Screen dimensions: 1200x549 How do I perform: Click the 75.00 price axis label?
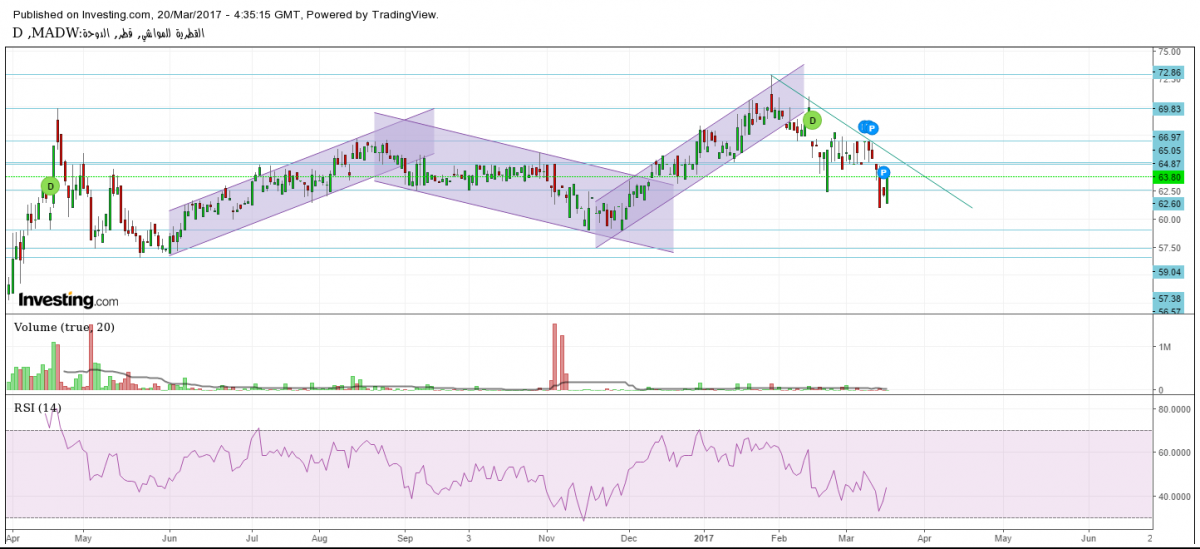point(1169,51)
